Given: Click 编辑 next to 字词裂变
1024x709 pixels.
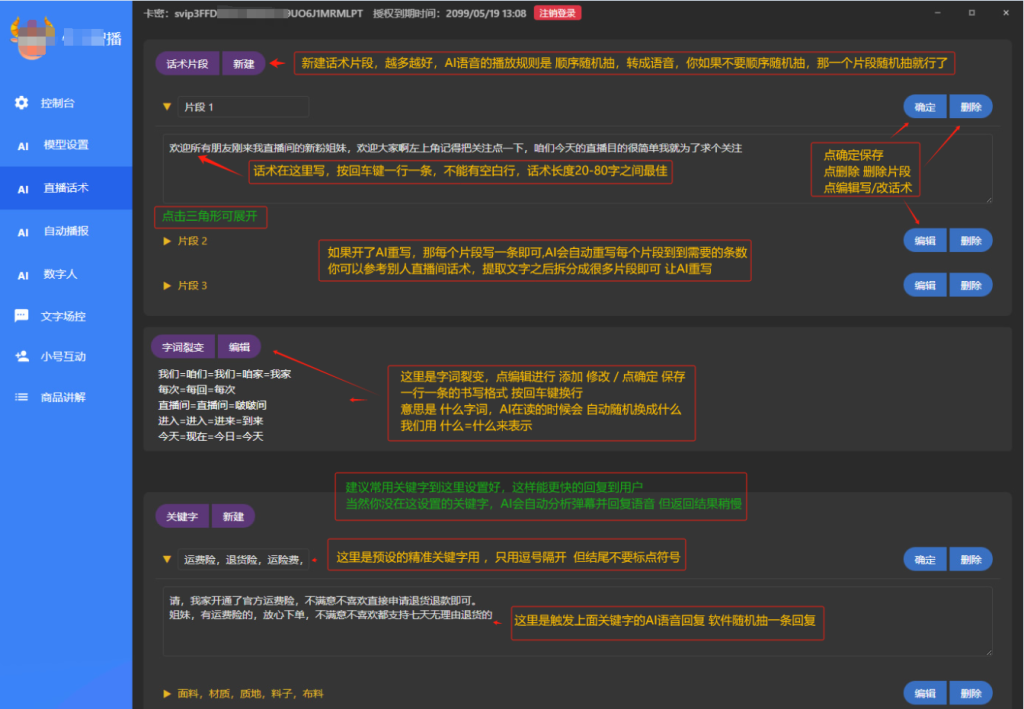Looking at the screenshot, I should [239, 347].
